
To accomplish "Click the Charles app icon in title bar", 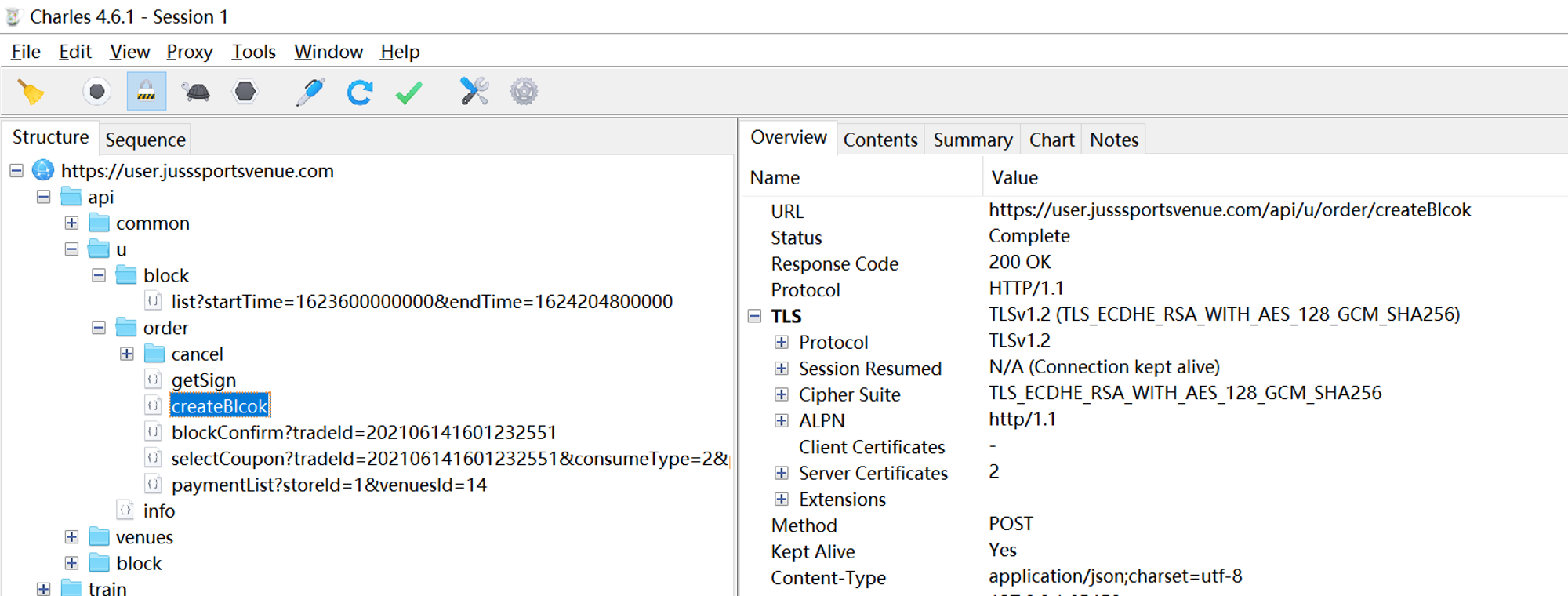I will (13, 16).
